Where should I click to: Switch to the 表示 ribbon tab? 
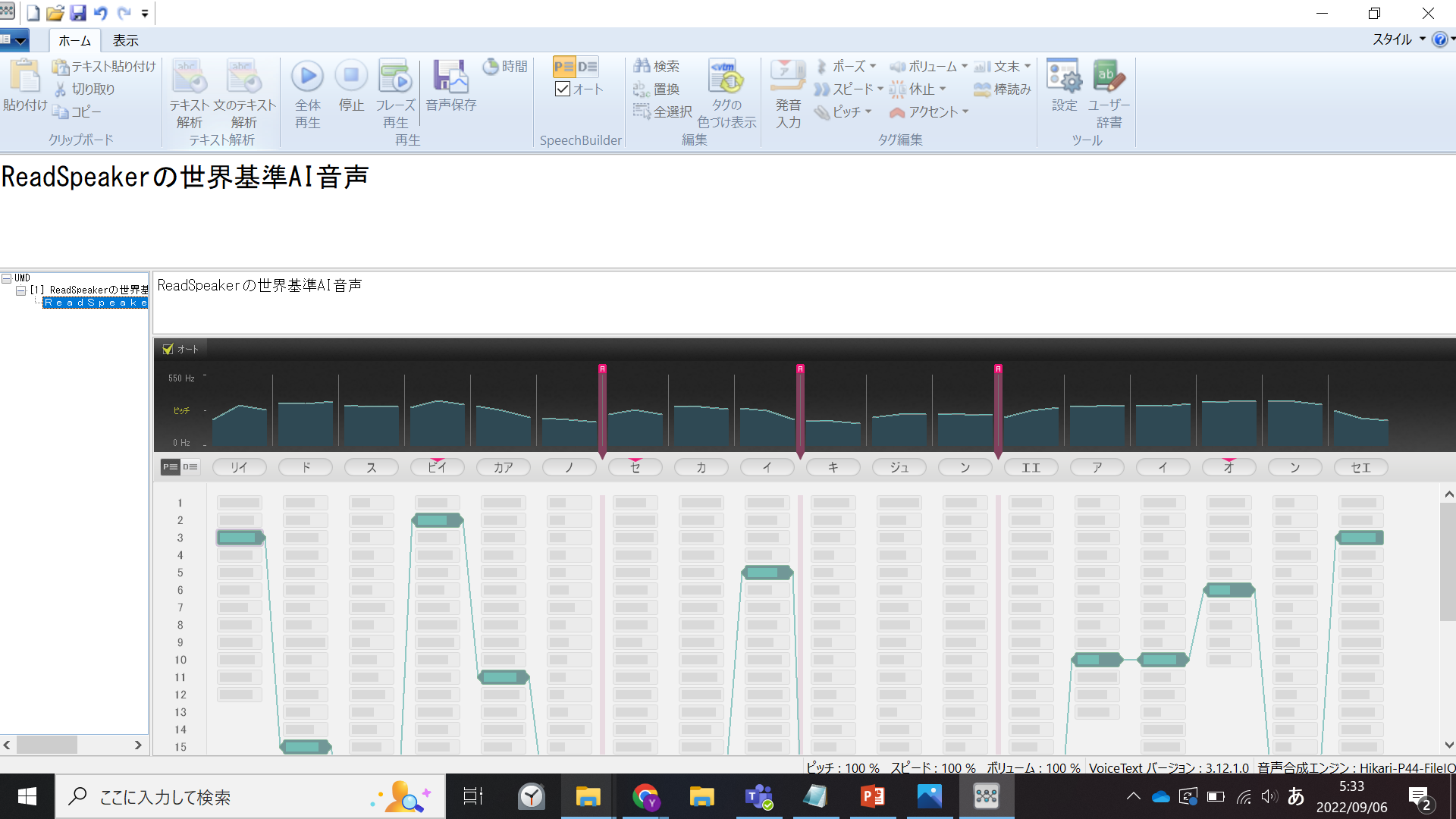(125, 40)
